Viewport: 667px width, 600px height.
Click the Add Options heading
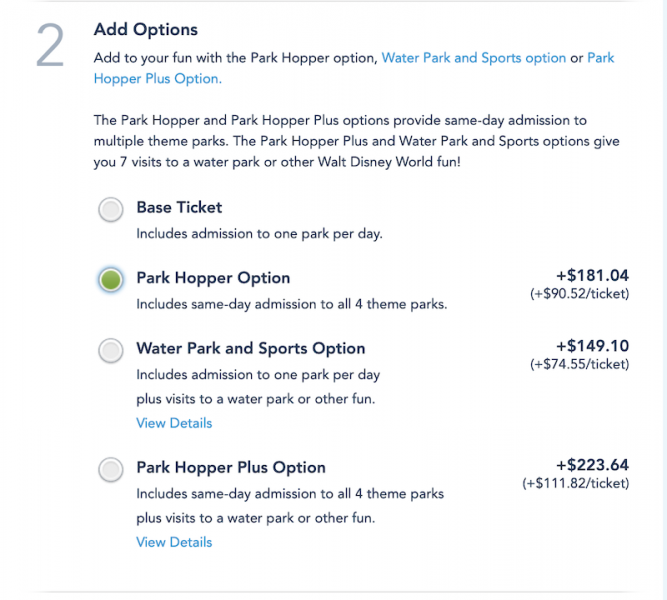coord(146,30)
